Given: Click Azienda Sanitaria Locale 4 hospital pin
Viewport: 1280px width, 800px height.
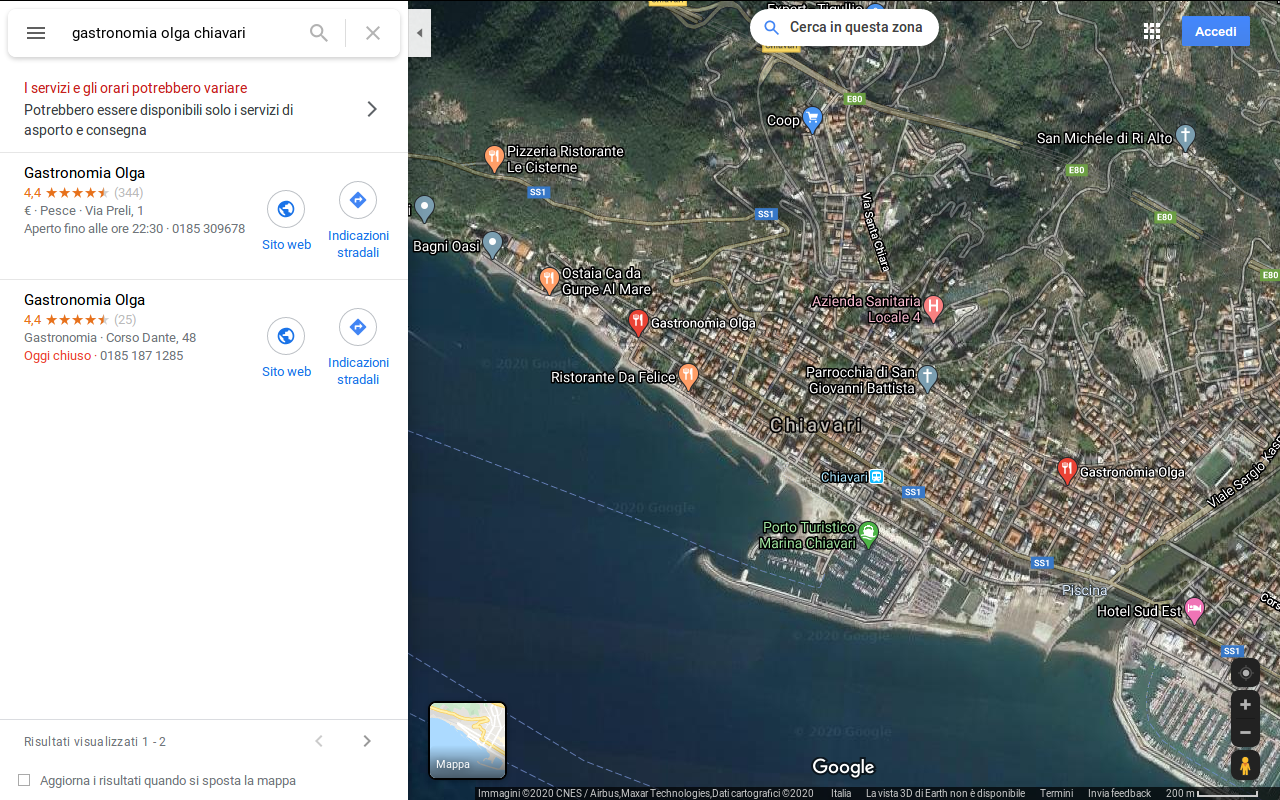Looking at the screenshot, I should 933,308.
